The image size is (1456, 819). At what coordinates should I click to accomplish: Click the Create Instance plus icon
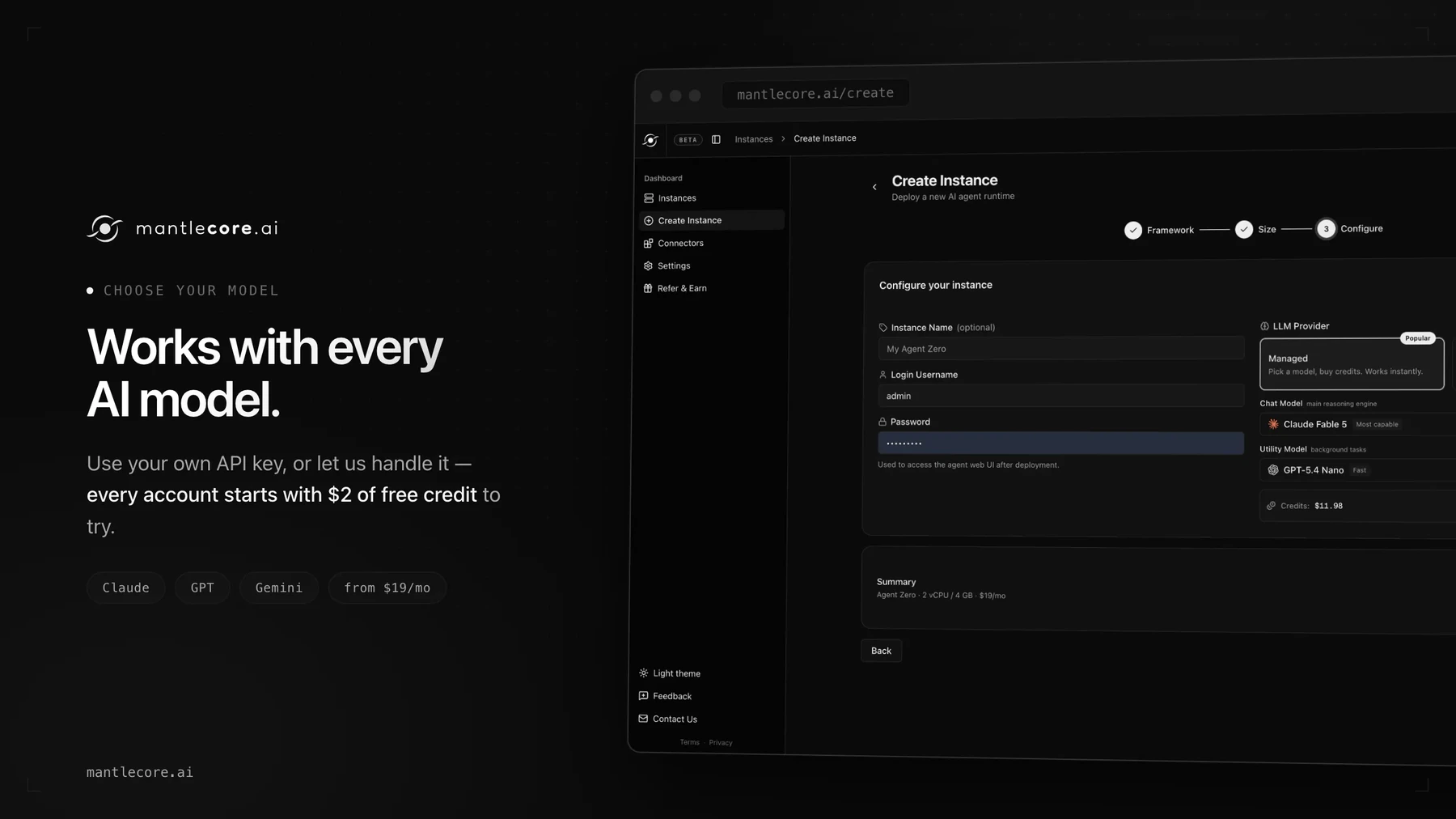[649, 221]
